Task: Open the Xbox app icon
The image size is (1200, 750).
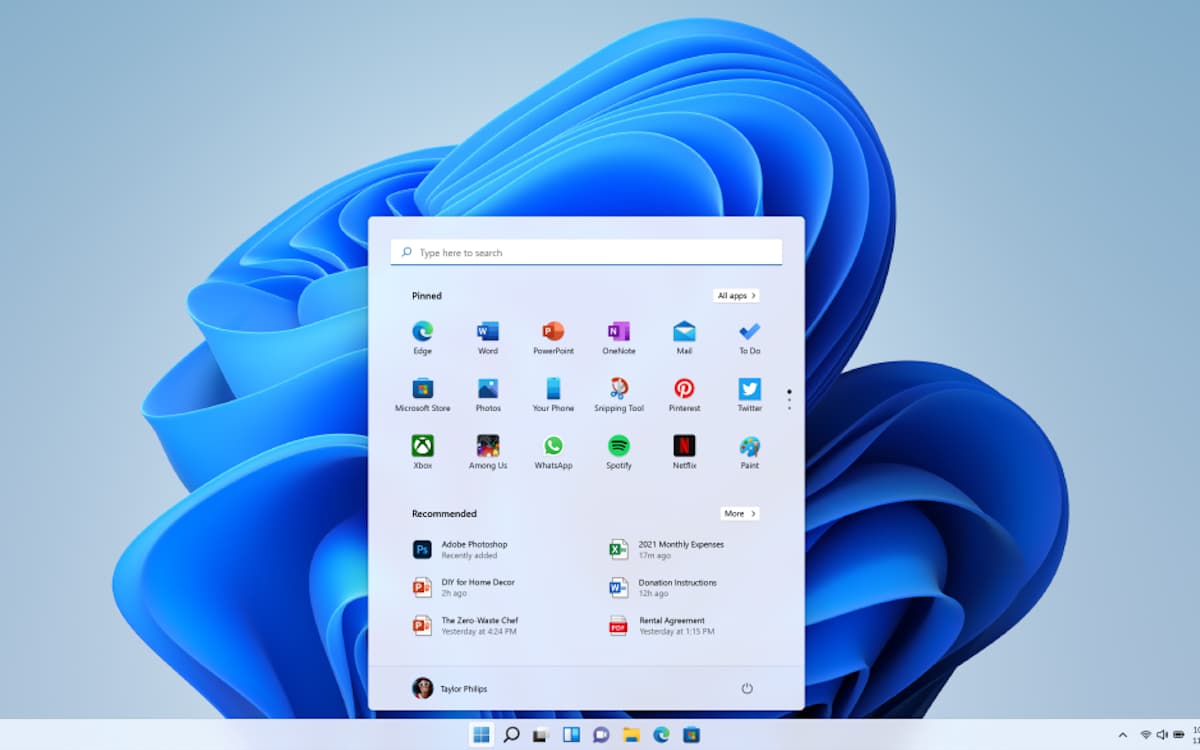Action: [x=422, y=447]
